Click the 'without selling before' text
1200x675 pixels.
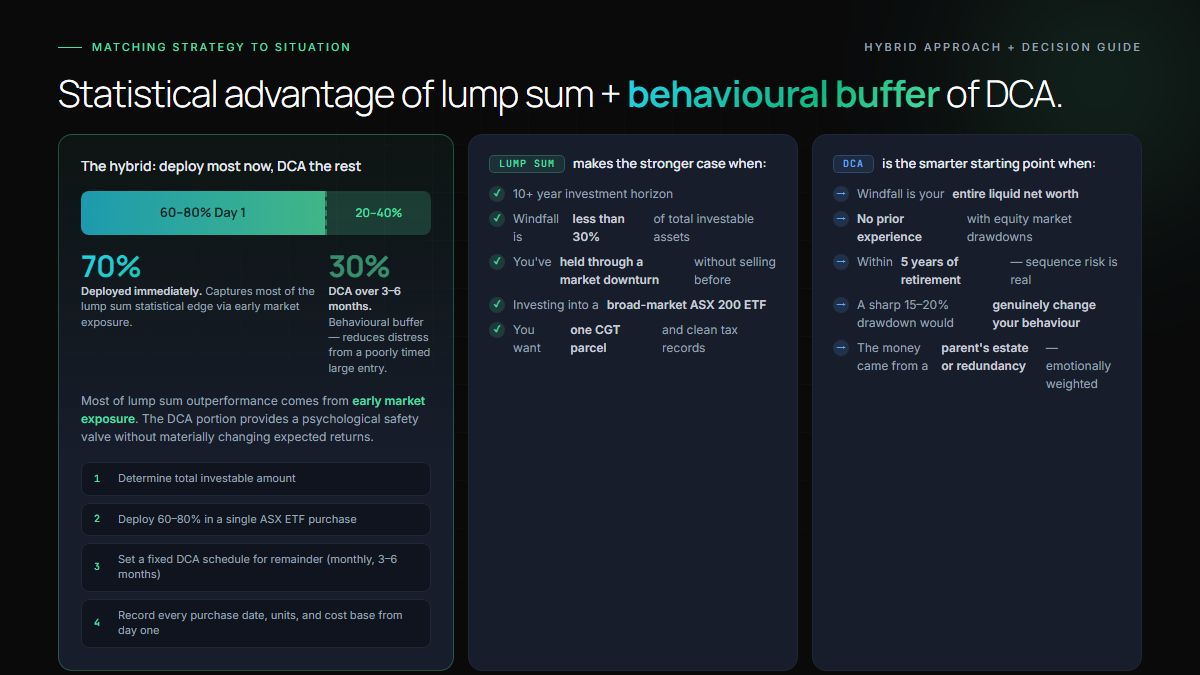[735, 271]
